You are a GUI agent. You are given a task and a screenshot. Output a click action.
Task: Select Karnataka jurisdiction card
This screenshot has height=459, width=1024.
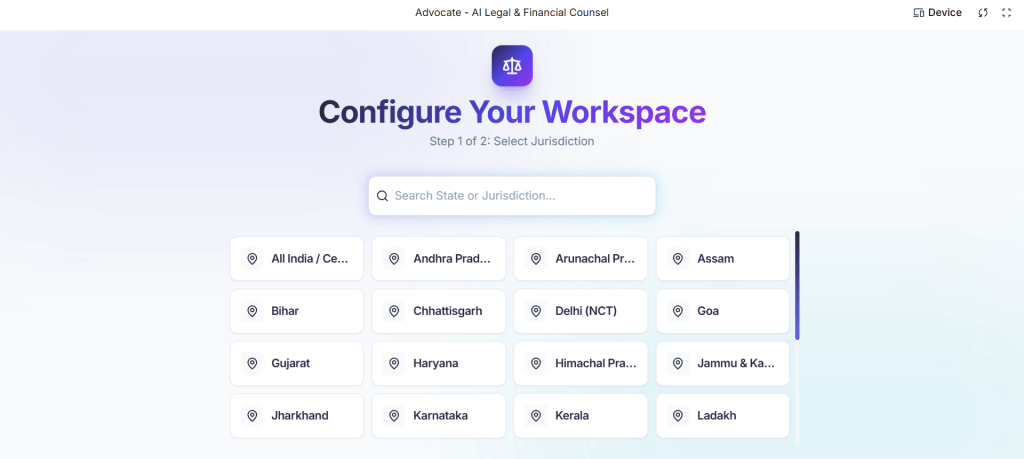click(x=439, y=416)
